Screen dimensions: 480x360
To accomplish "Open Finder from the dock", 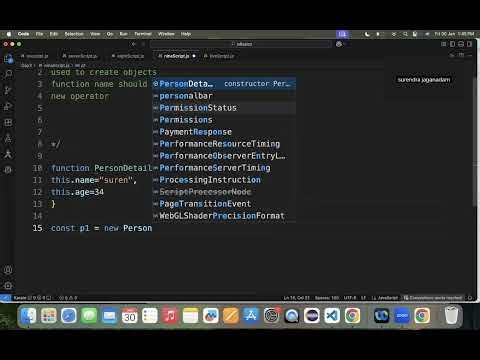I will pos(28,315).
